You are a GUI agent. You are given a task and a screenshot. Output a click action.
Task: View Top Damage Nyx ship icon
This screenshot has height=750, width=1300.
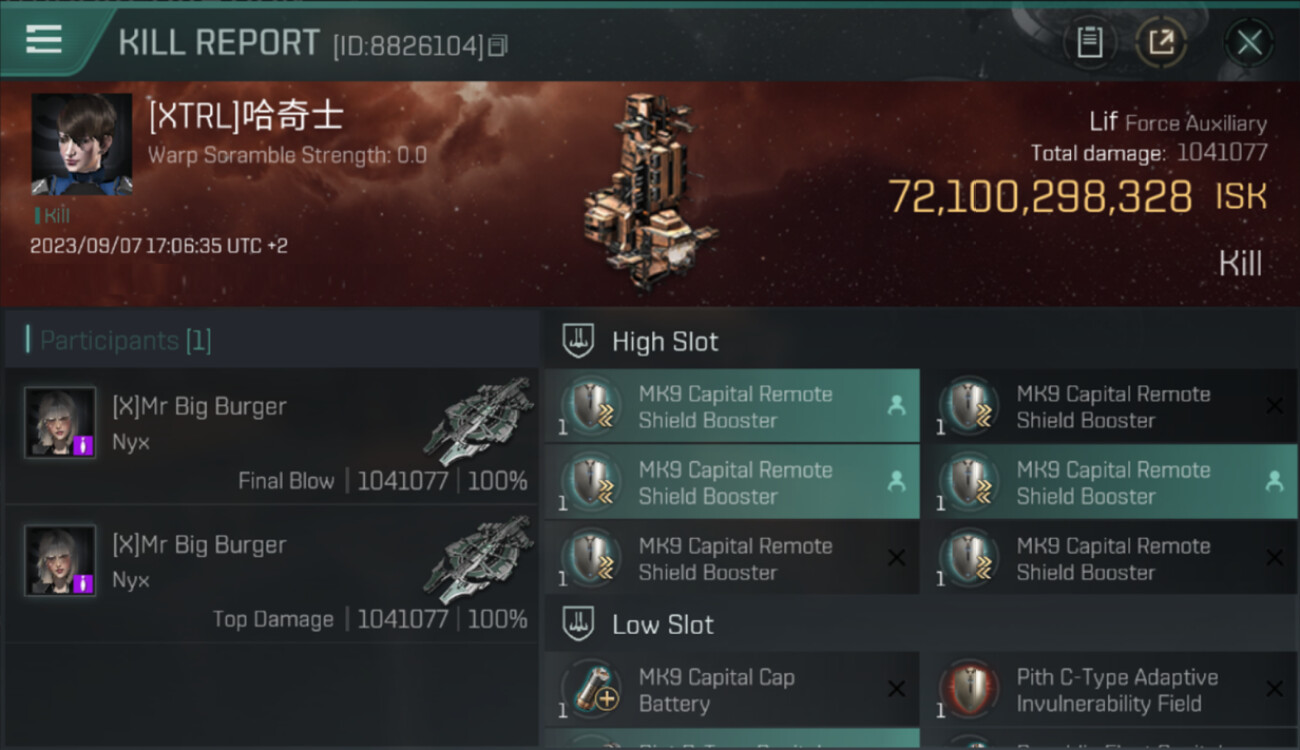[x=478, y=560]
